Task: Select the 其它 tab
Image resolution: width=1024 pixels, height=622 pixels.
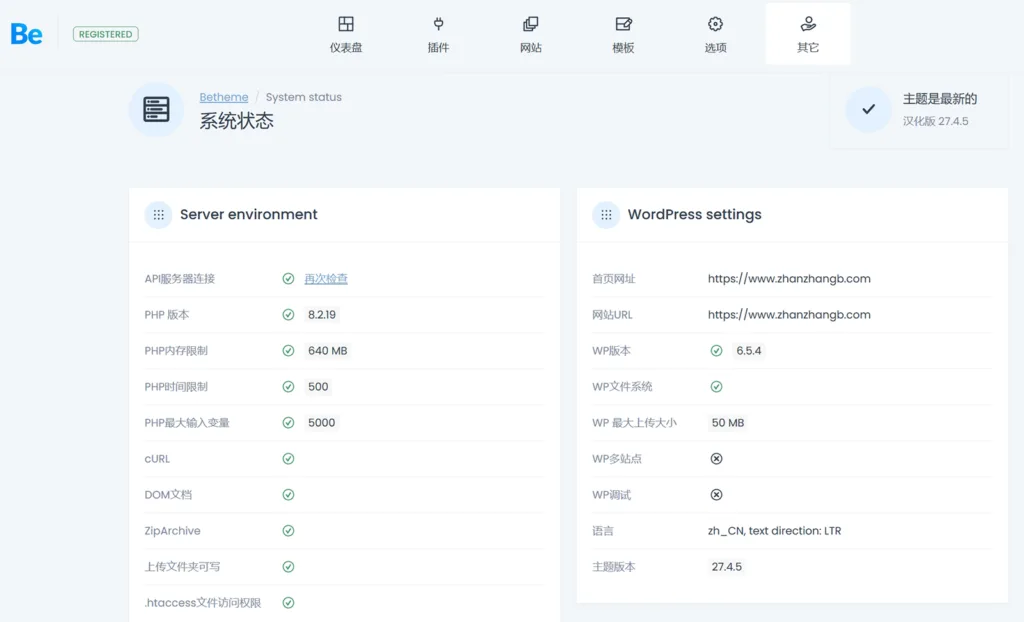Action: [808, 34]
